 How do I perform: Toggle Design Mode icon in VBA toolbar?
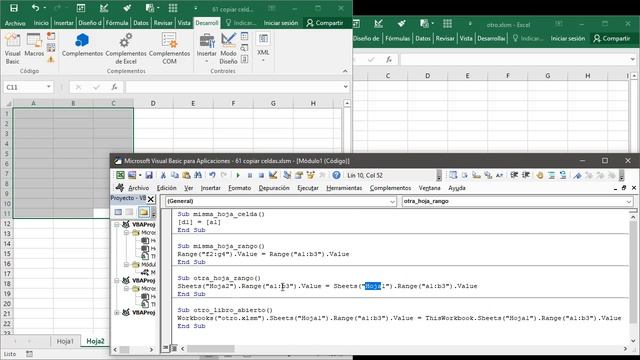point(273,175)
